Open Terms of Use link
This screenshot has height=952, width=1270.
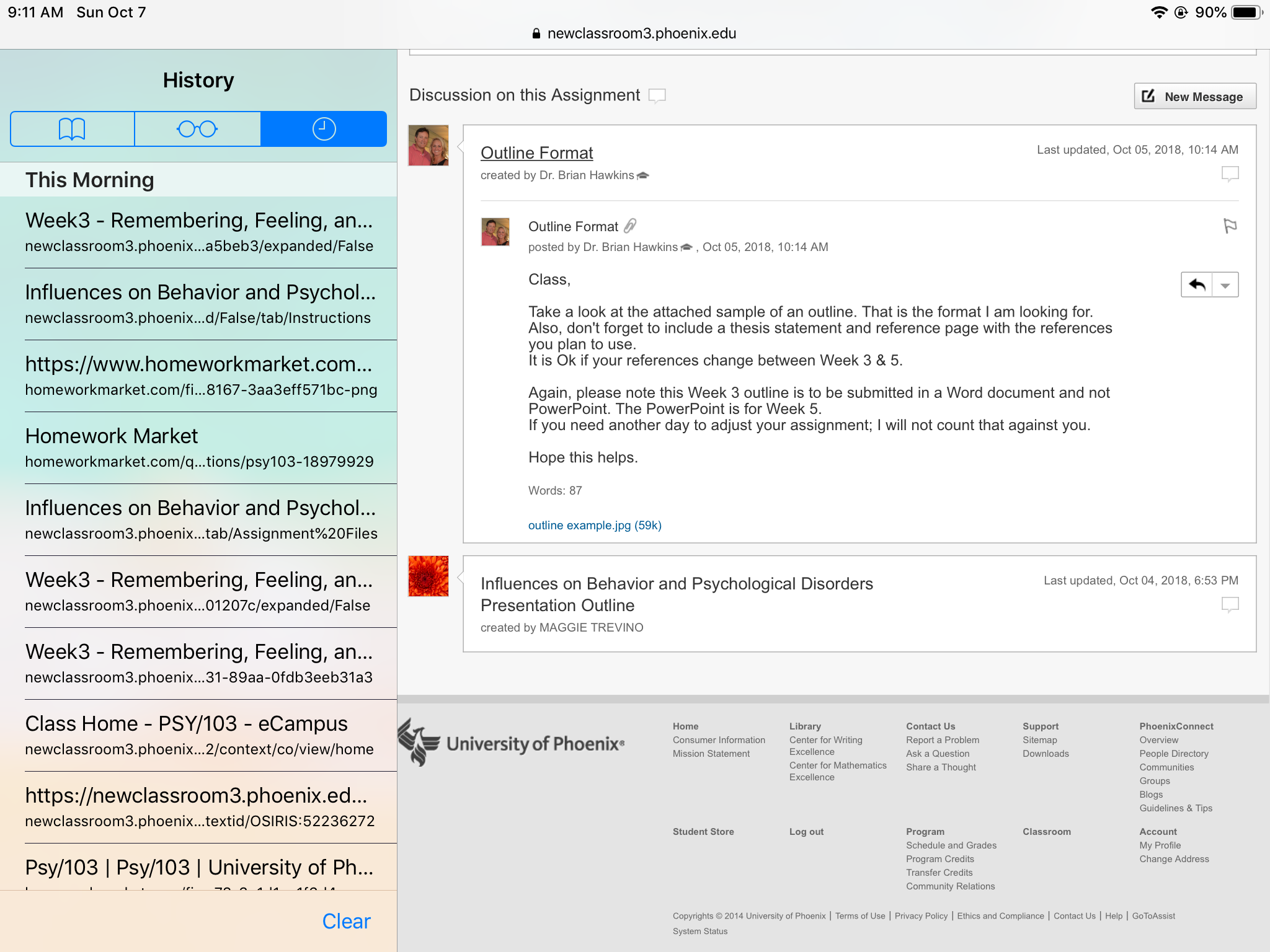coord(860,916)
